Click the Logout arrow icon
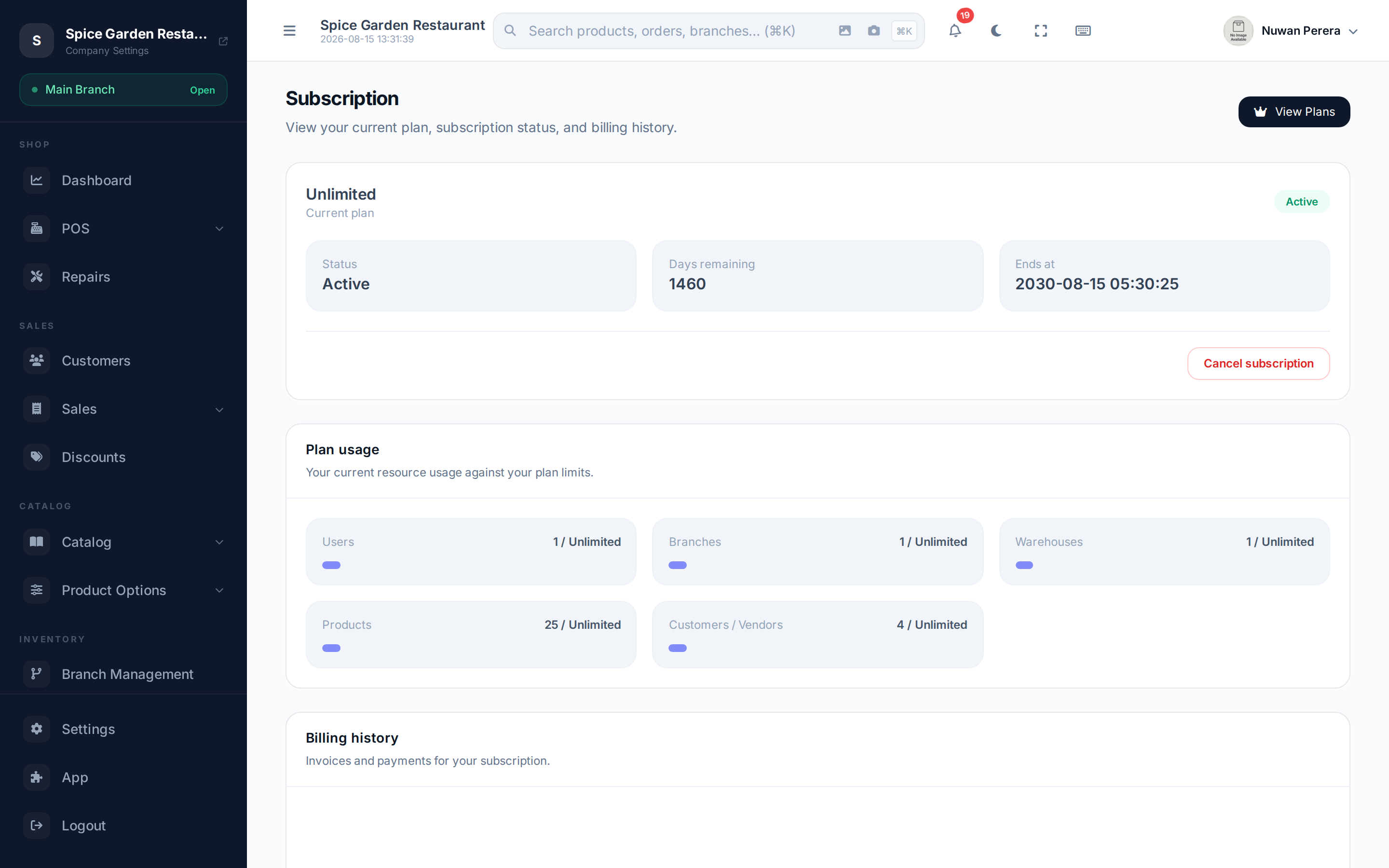 [37, 826]
